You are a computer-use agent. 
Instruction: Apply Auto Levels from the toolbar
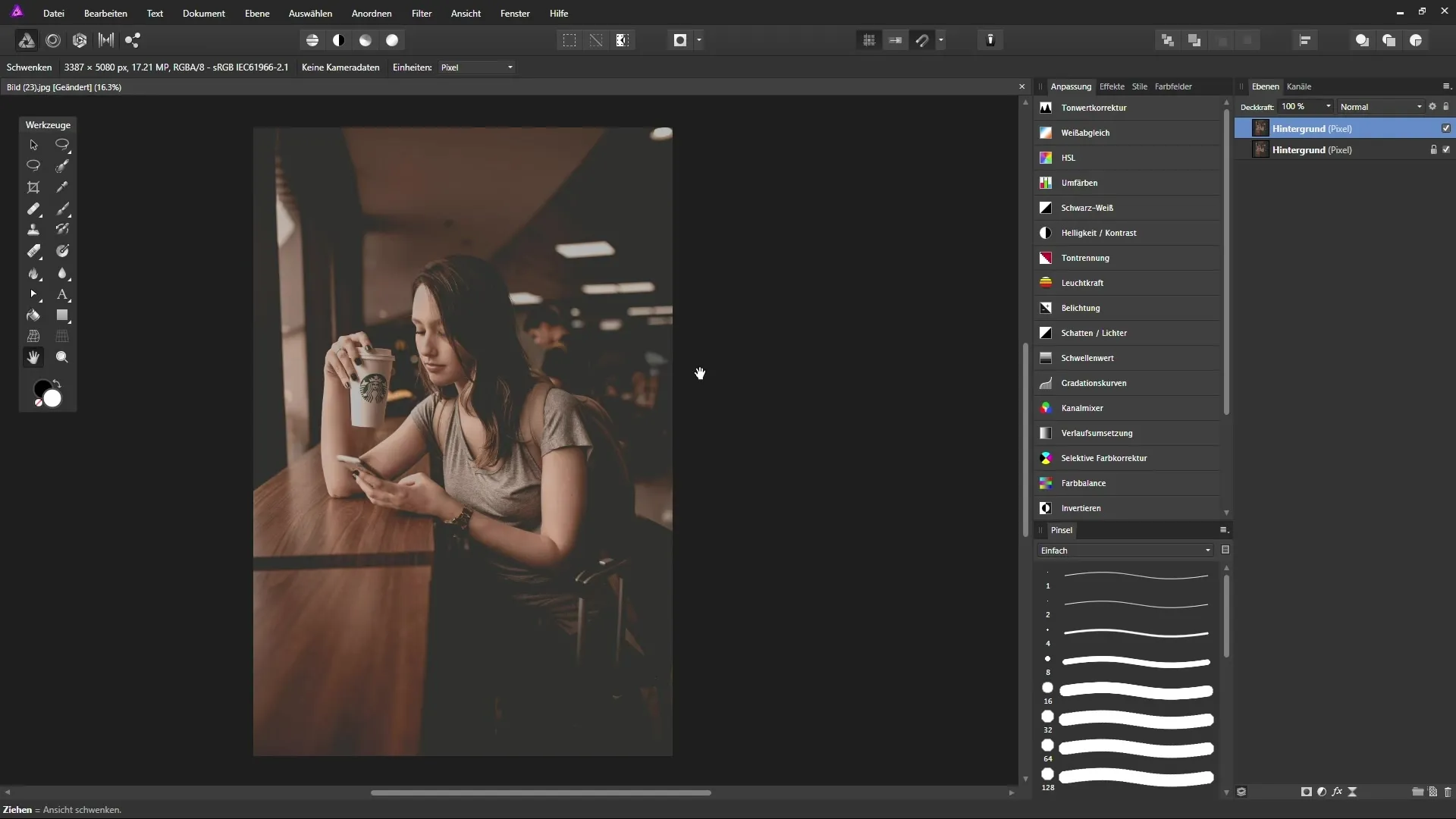312,40
